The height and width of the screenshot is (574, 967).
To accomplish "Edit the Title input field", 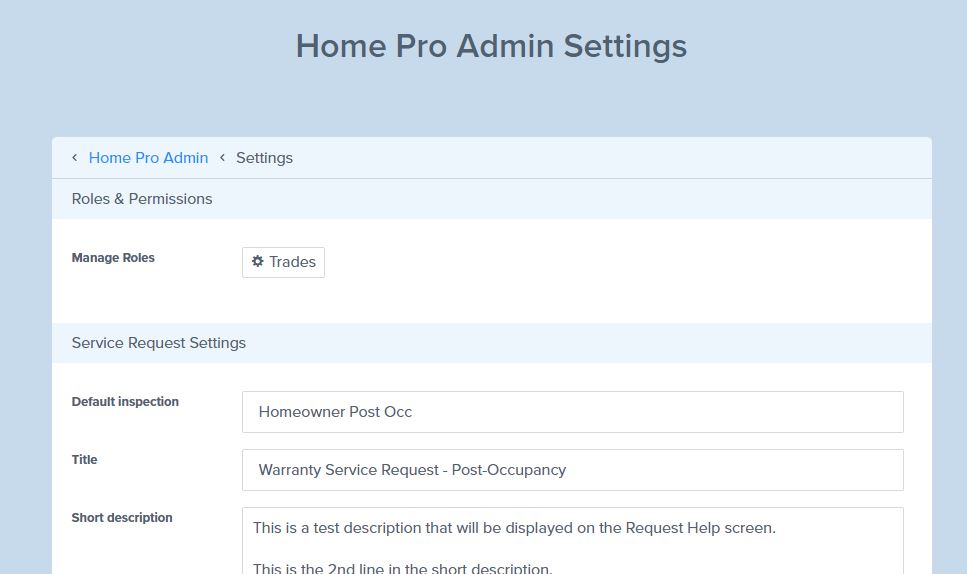I will 572,470.
